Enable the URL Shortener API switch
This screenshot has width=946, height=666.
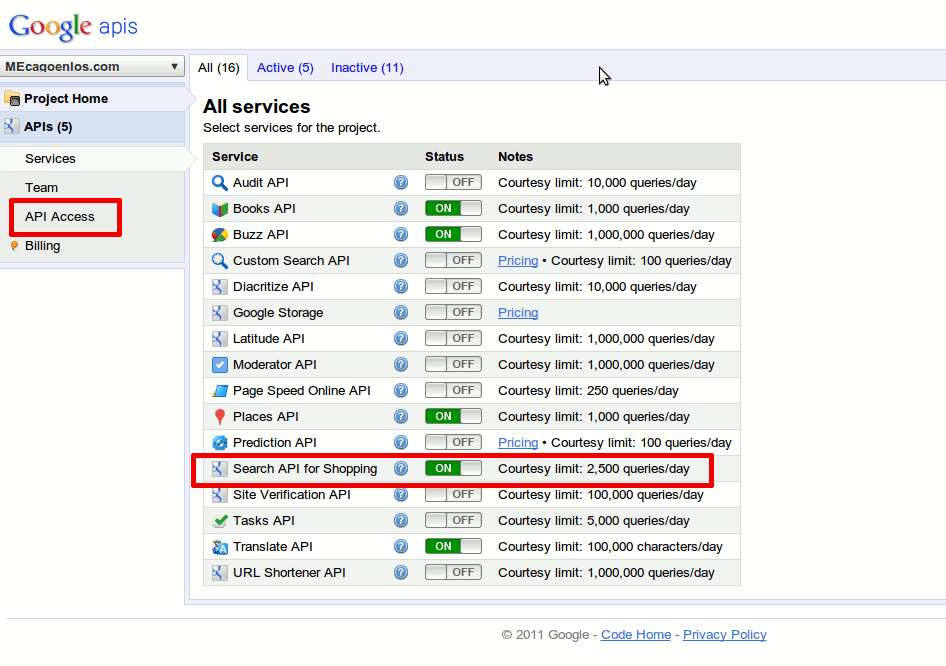pos(453,572)
